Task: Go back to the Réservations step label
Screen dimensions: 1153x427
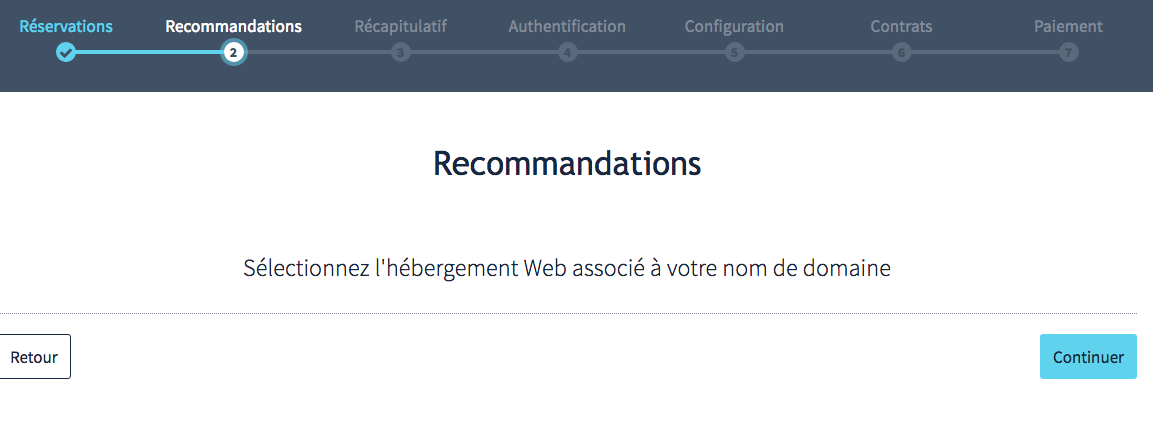Action: coord(66,27)
